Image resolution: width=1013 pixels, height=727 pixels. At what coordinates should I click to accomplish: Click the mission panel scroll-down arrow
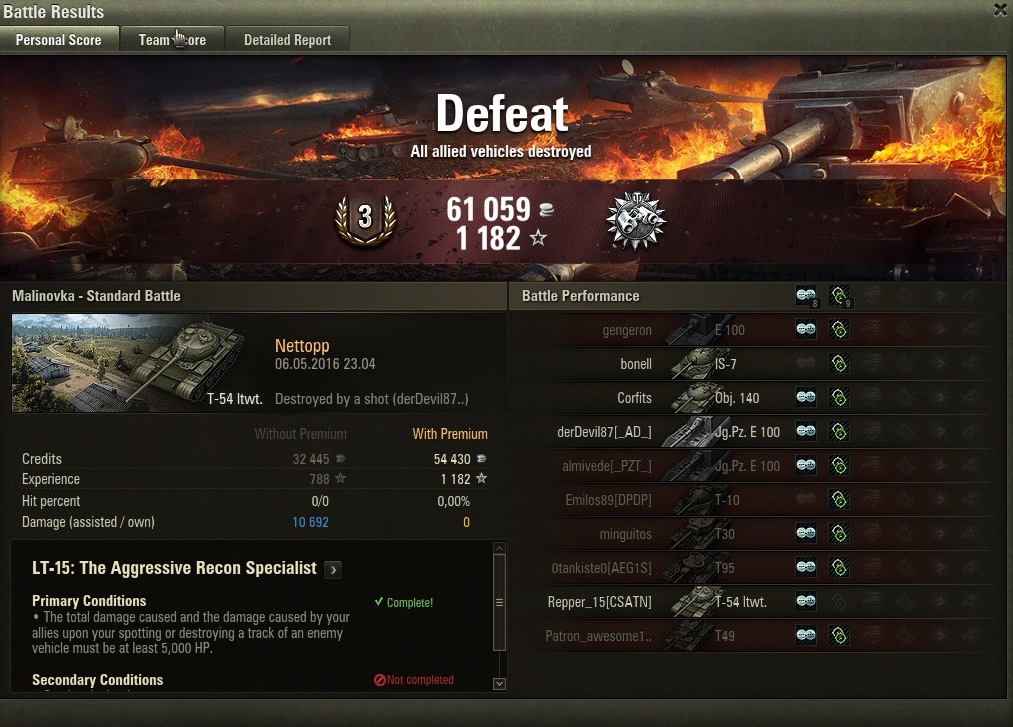point(499,684)
